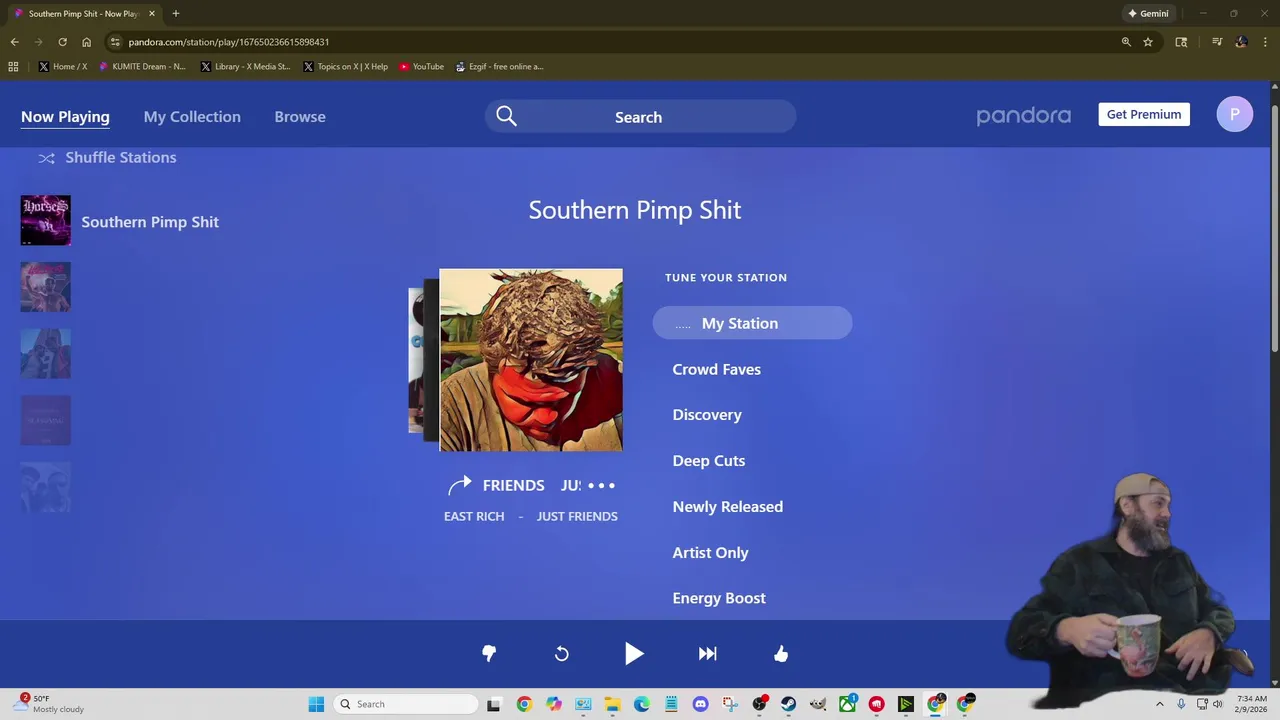
Task: Open the Now Playing tab
Action: click(65, 117)
